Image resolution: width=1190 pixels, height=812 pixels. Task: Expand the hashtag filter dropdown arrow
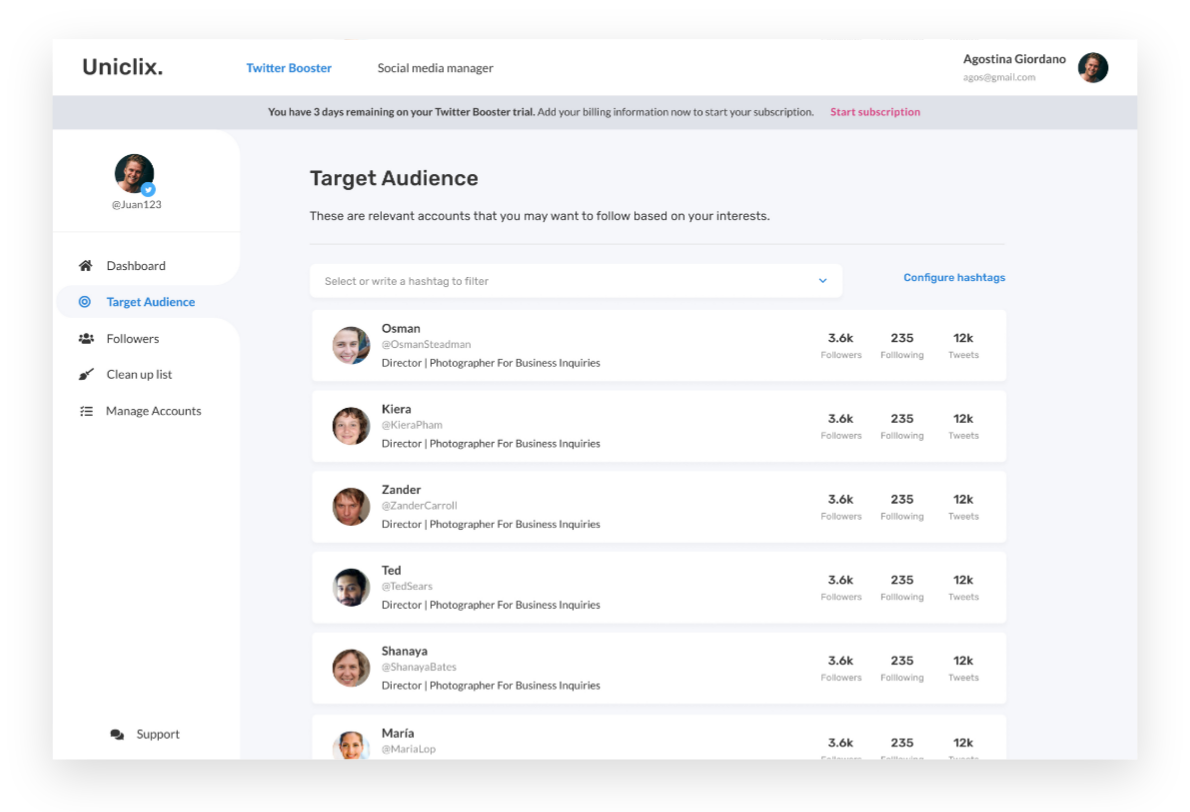823,281
